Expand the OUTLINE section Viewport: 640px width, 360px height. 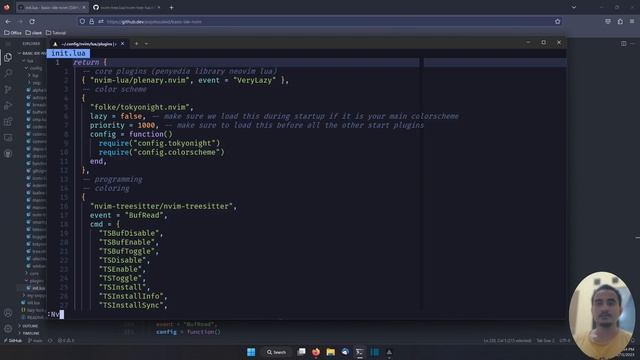pos(30,326)
